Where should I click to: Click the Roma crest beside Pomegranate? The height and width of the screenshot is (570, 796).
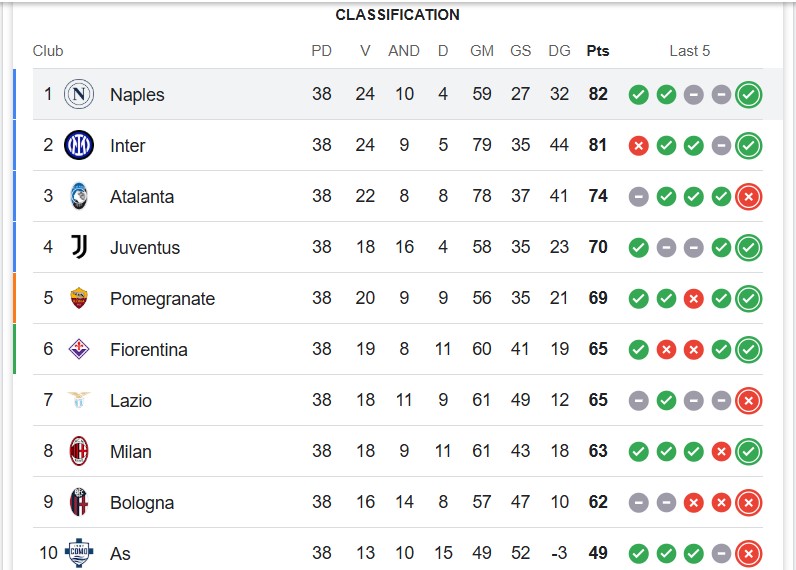pos(79,298)
